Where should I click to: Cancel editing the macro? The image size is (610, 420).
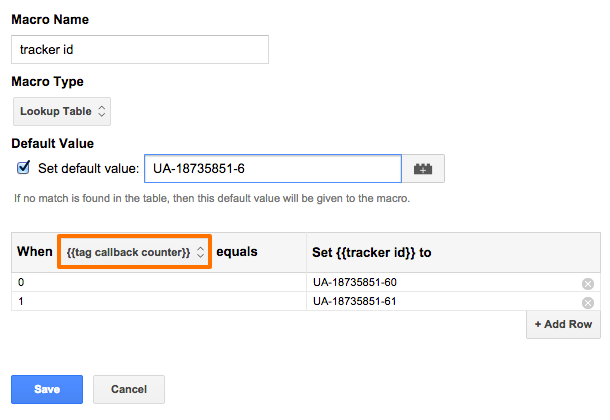pos(128,389)
